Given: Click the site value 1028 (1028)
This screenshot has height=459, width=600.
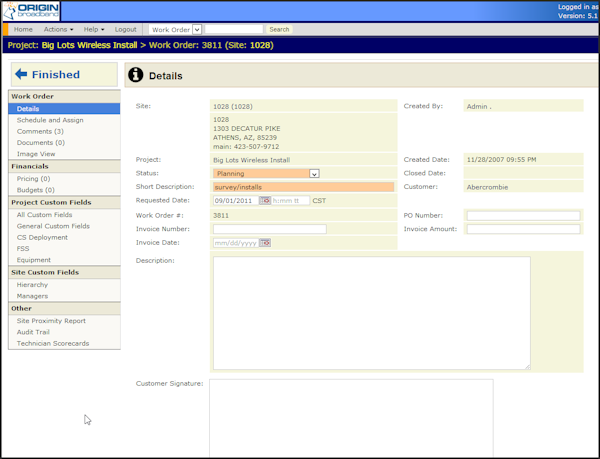Looking at the screenshot, I should pos(233,106).
